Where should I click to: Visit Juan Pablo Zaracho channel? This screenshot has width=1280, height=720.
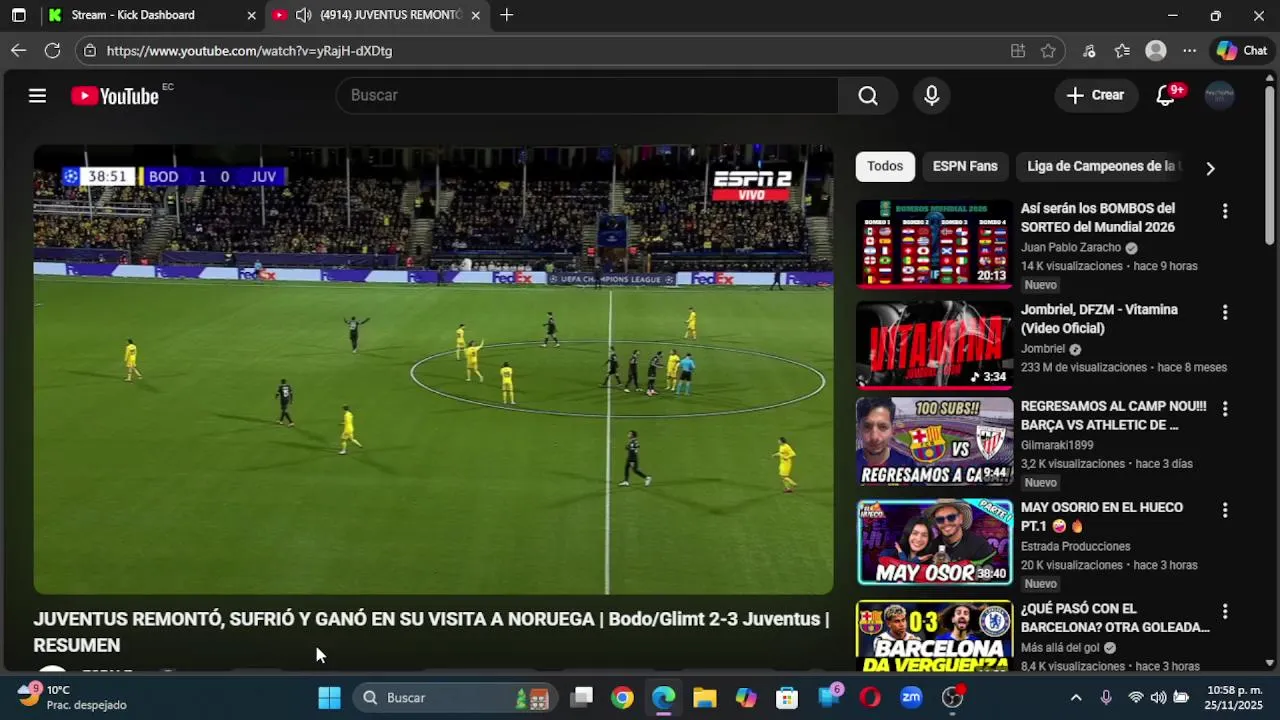click(1071, 248)
